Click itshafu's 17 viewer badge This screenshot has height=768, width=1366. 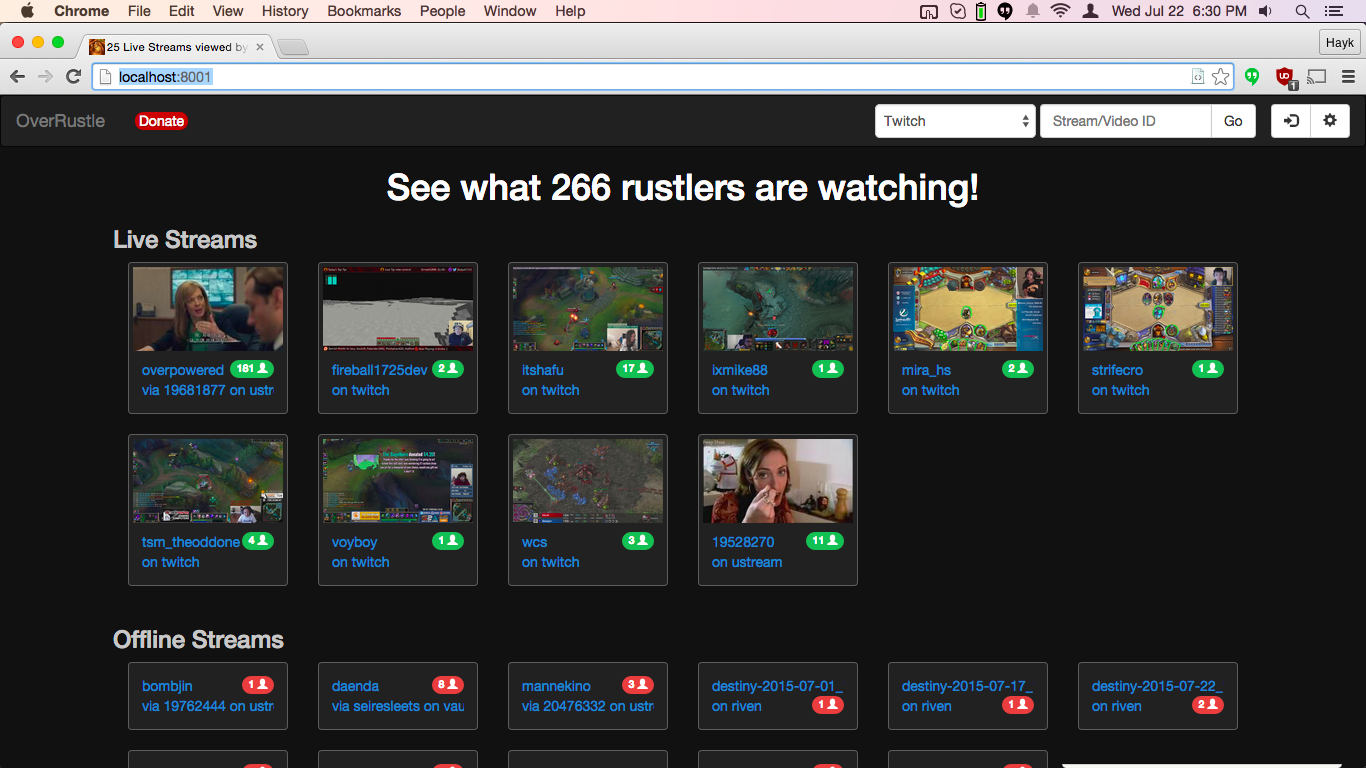tap(635, 369)
